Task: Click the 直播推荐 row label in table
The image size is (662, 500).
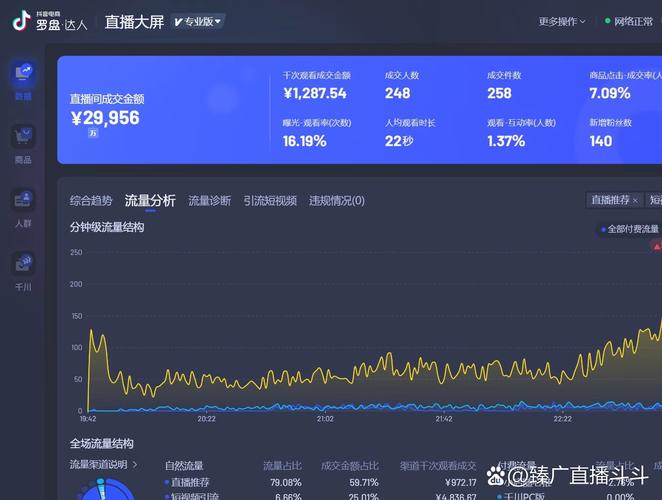Action: pyautogui.click(x=190, y=482)
